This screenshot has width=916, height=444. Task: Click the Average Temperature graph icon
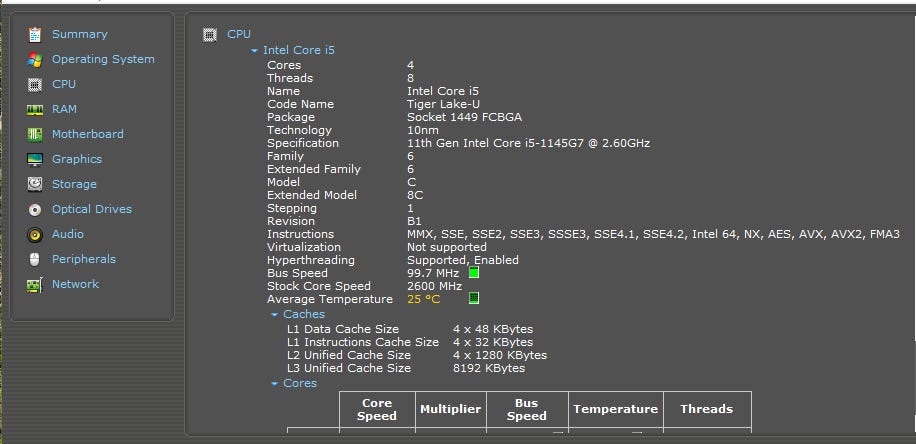474,299
